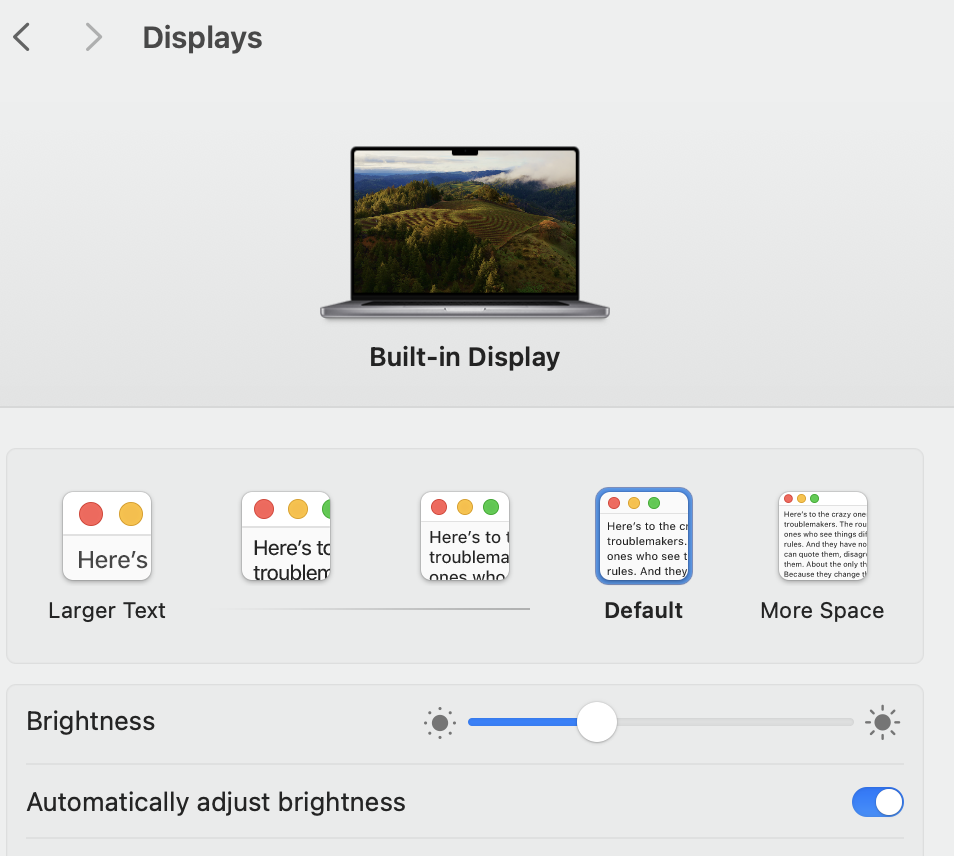
Task: Click the Larger Text label
Action: (106, 610)
